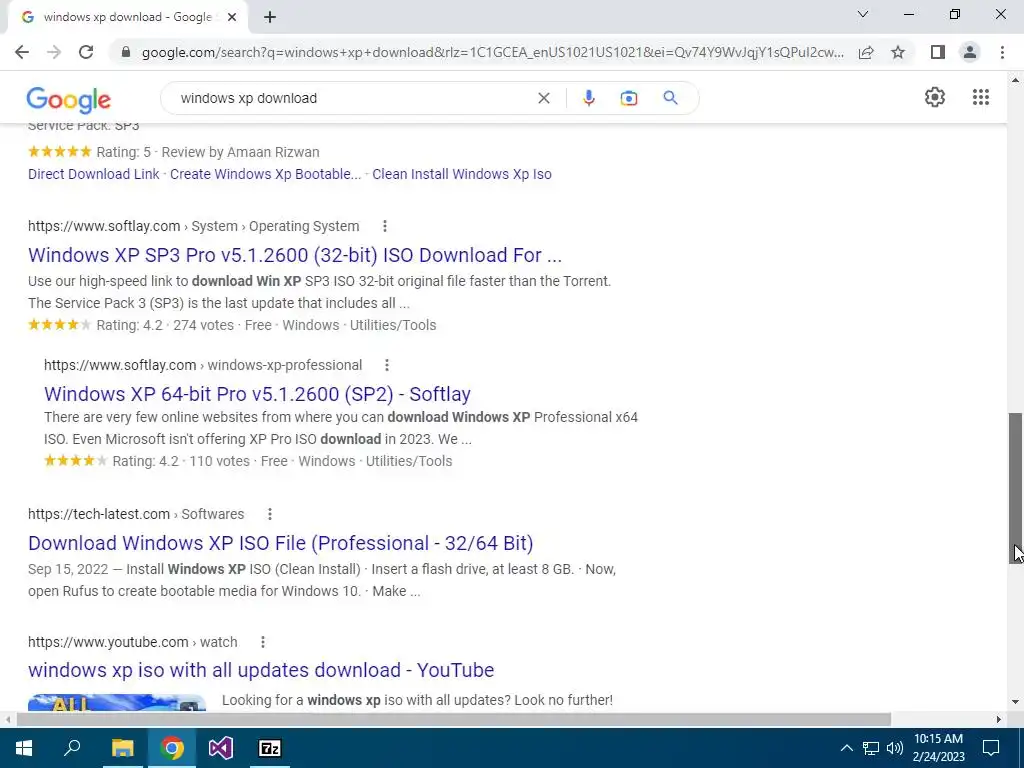The image size is (1024, 768).
Task: Submit the search with the magnifier
Action: (670, 98)
